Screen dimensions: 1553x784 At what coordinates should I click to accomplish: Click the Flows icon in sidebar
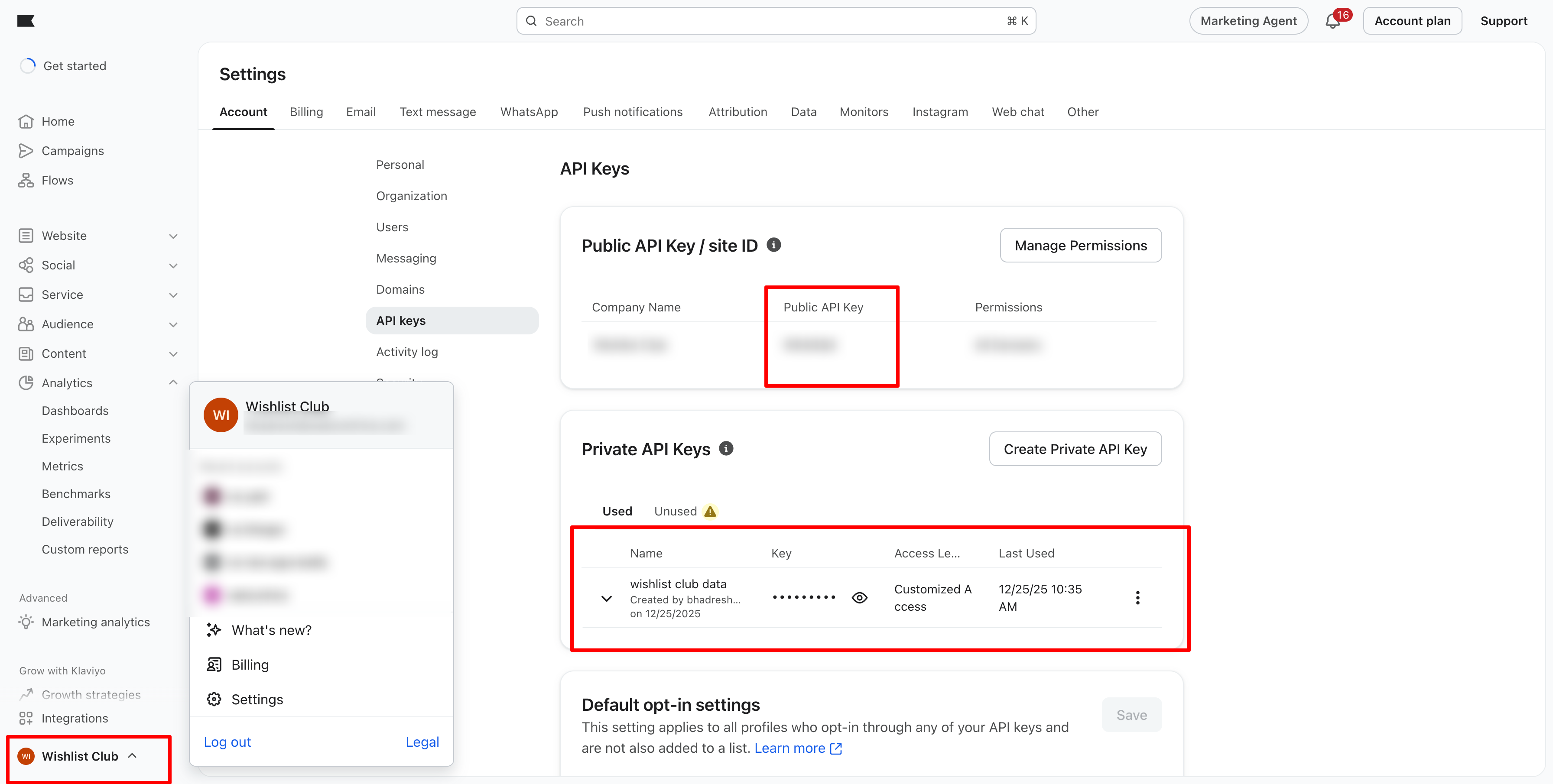(26, 180)
